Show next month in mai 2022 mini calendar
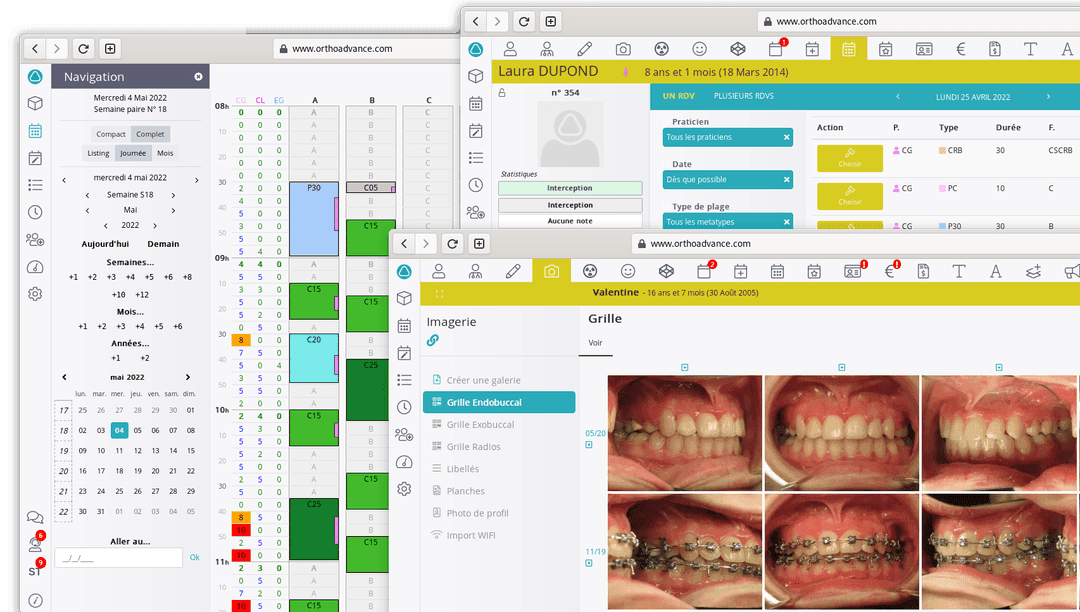Viewport: 1080px width, 612px height. (187, 377)
